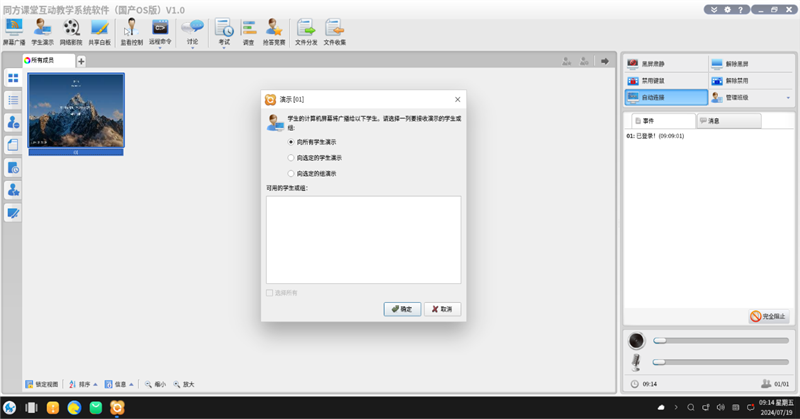Confirm the dialog with 确定 button
This screenshot has width=800, height=419.
click(x=402, y=309)
